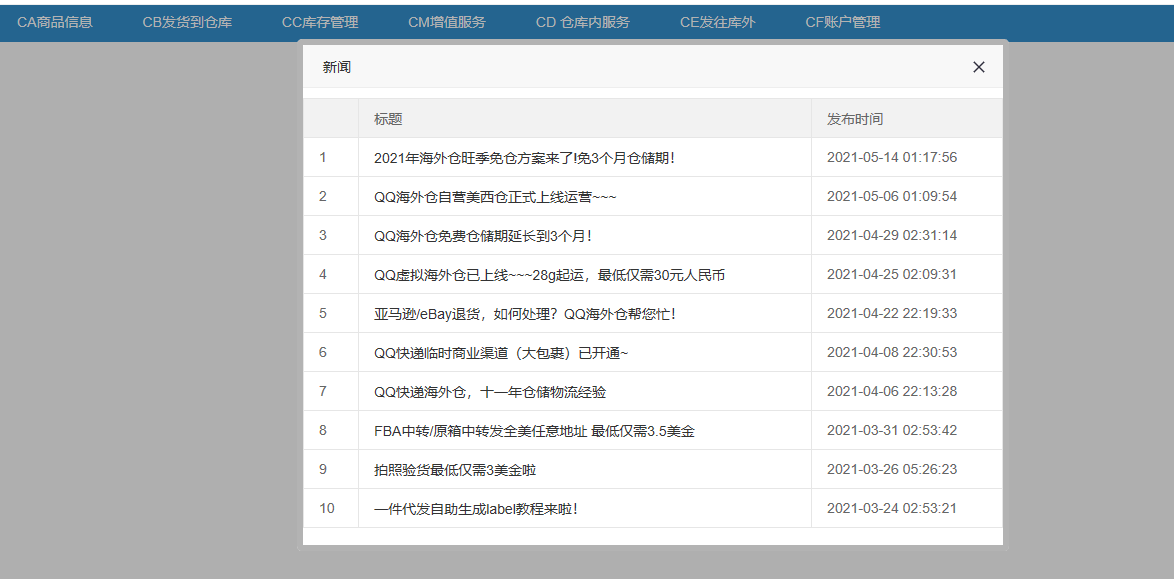Screen dimensions: 1174x579
Task: Open news 一件代发自助生成label教程来啦
Action: coord(475,509)
